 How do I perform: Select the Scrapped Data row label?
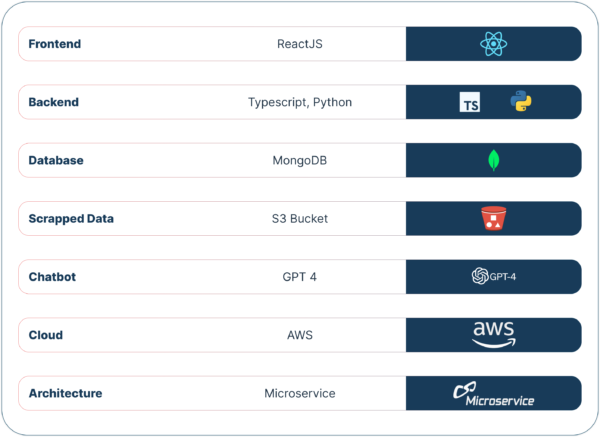tap(71, 218)
